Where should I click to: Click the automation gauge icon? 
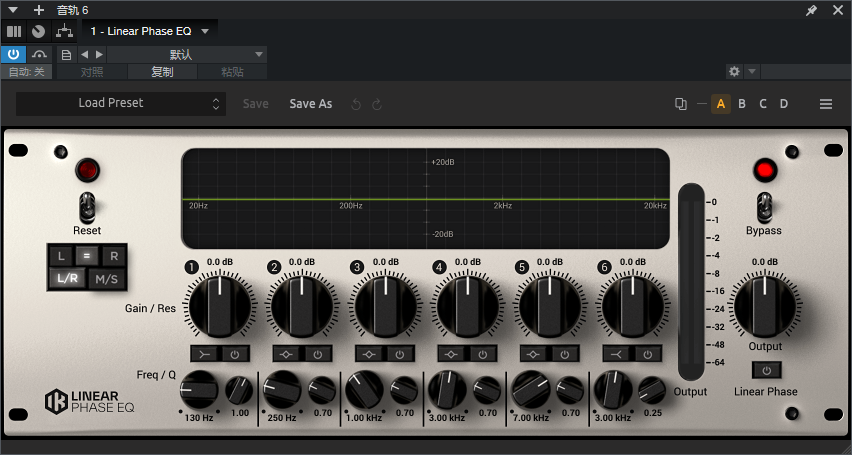coord(39,54)
